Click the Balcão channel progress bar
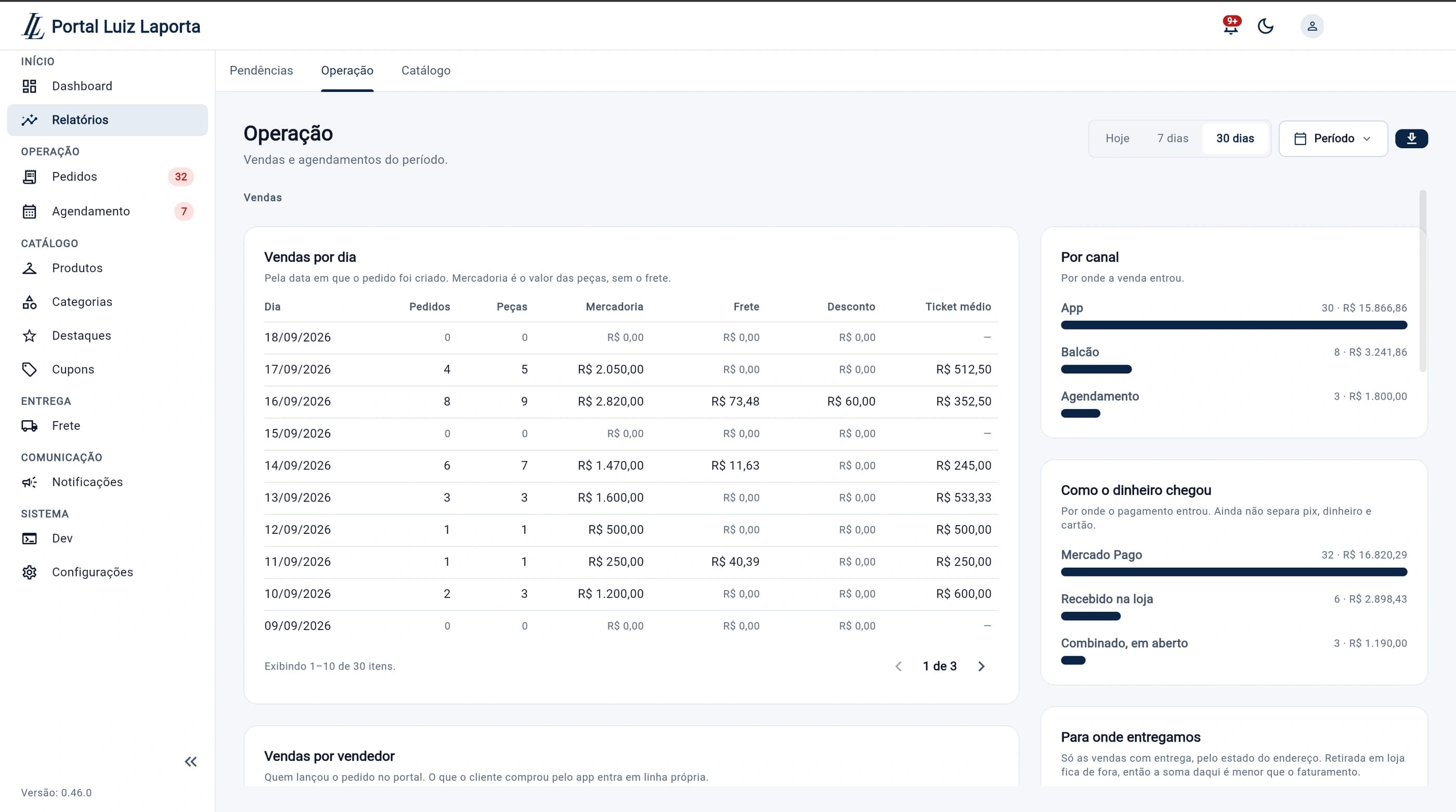The width and height of the screenshot is (1456, 812). (1096, 369)
